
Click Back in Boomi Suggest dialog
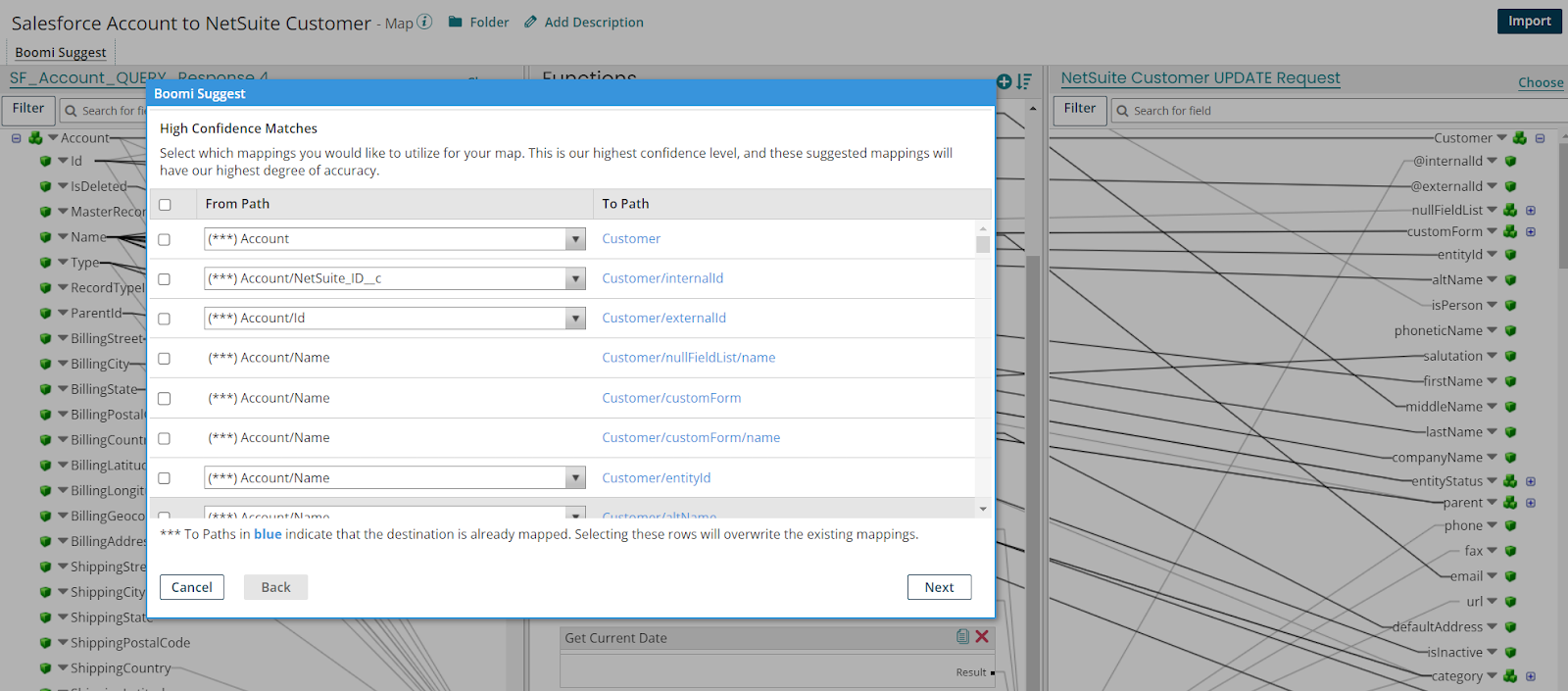pyautogui.click(x=275, y=587)
